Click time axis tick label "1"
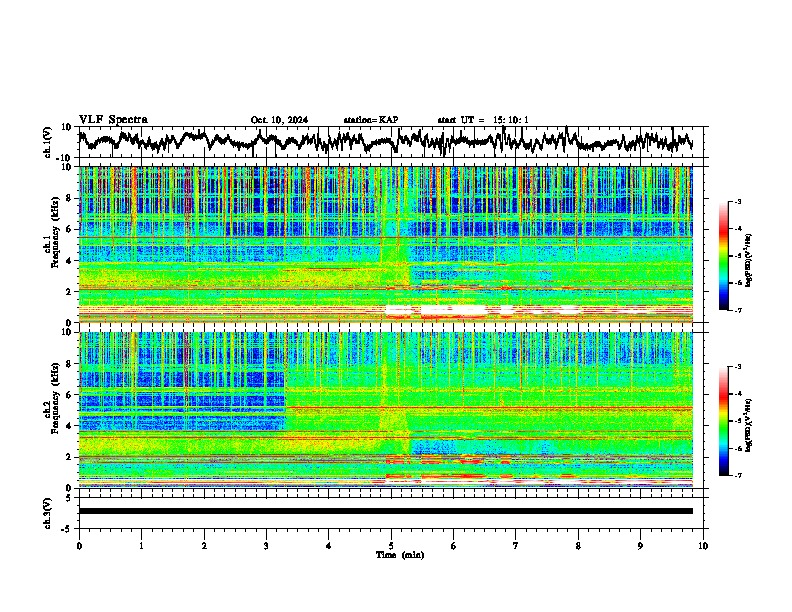The image size is (792, 612). click(x=141, y=546)
